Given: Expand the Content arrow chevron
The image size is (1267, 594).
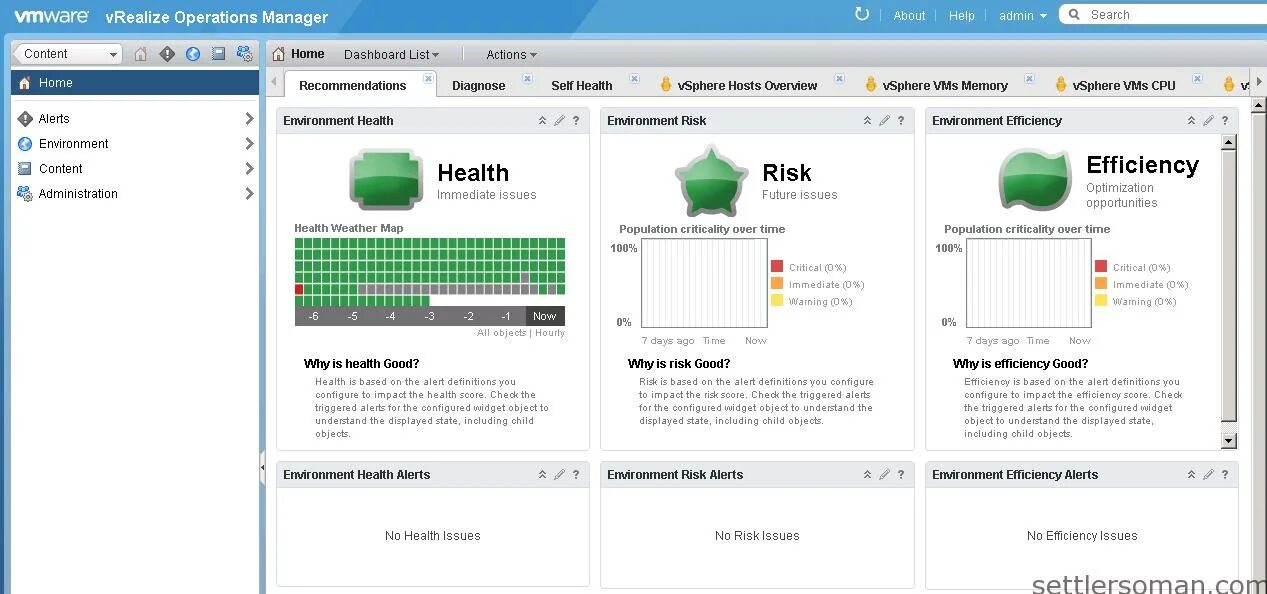Looking at the screenshot, I should pyautogui.click(x=249, y=169).
